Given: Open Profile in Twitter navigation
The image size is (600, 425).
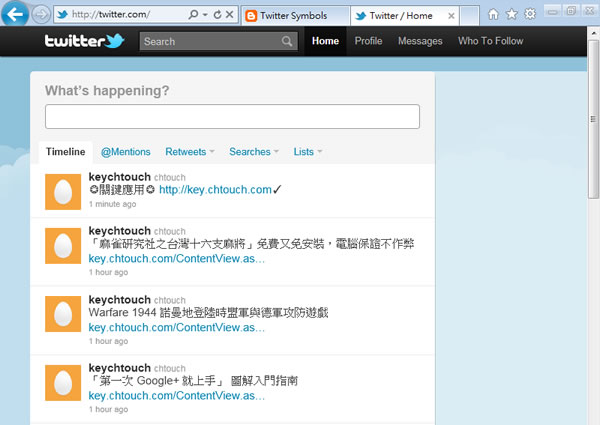Looking at the screenshot, I should point(368,41).
